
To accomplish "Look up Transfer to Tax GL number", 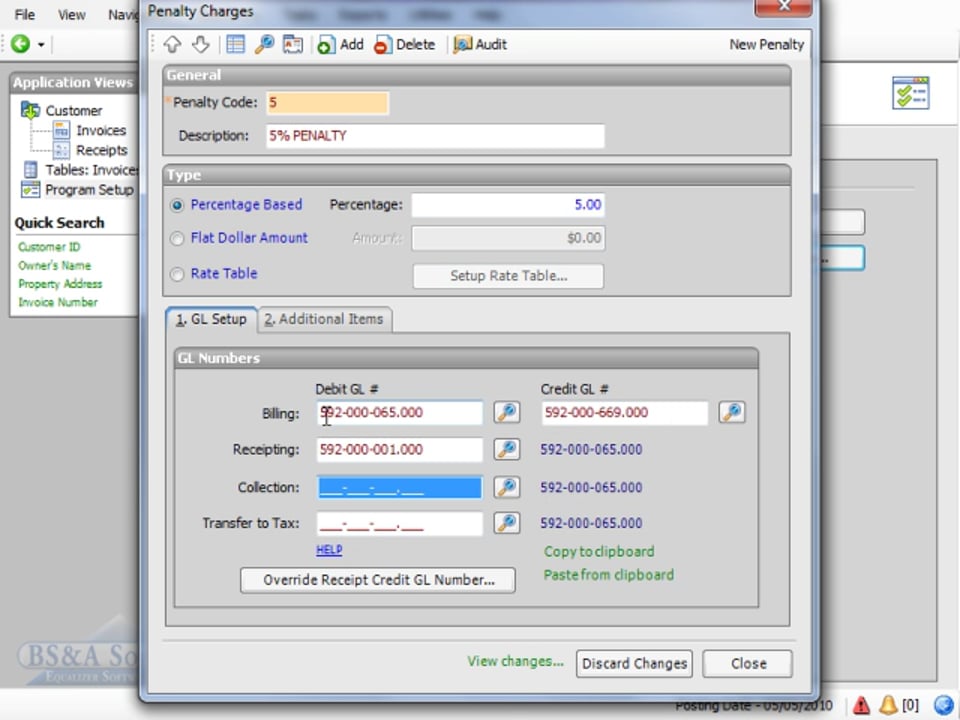I will coord(507,523).
